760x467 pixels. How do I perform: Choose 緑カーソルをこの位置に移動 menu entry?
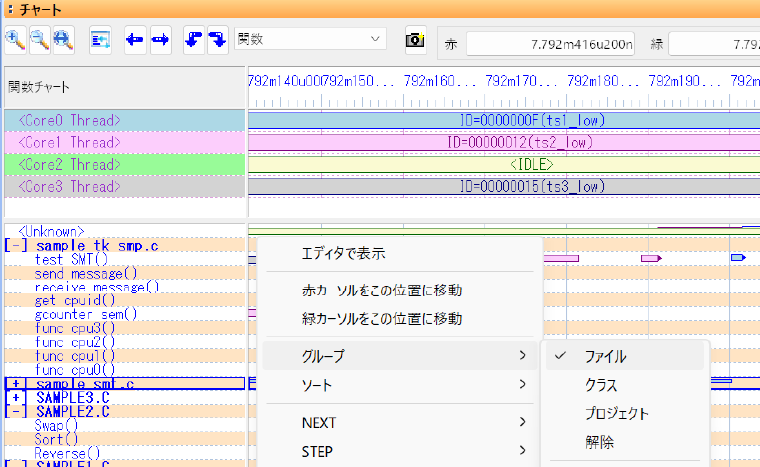400,319
